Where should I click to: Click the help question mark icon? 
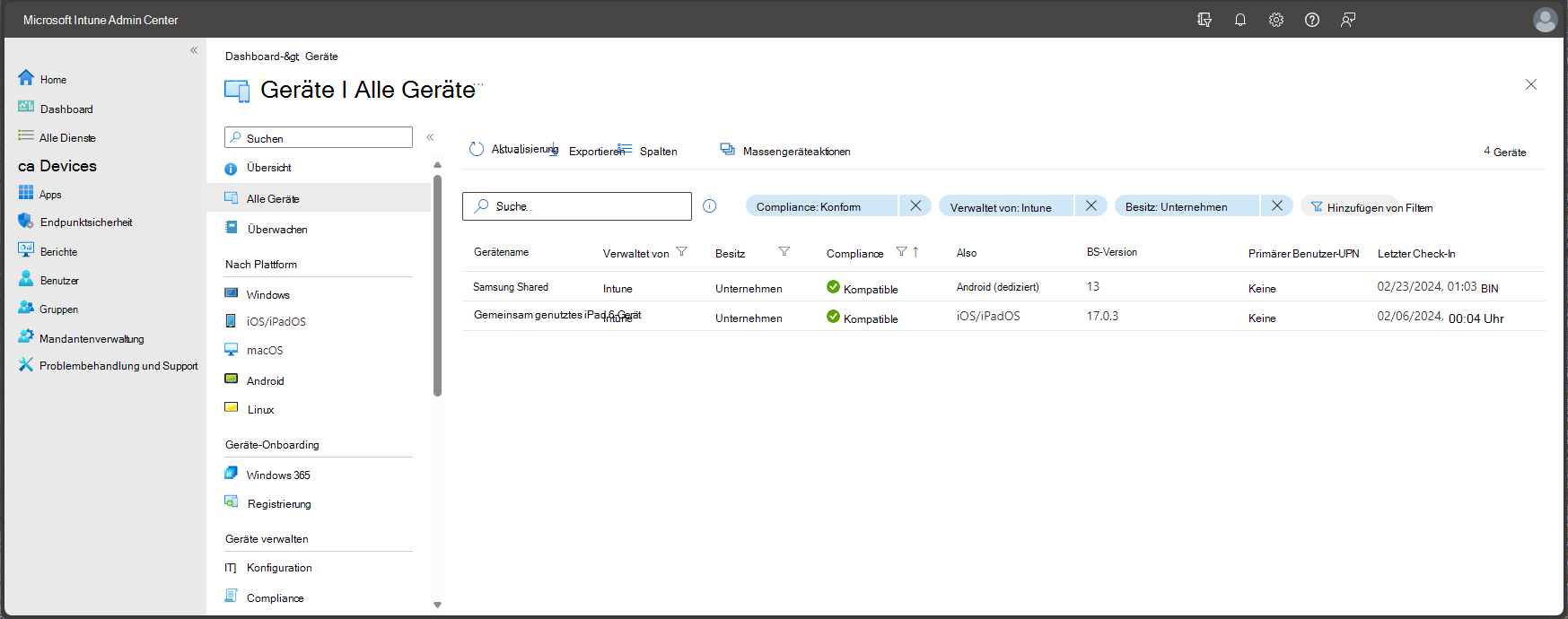tap(1311, 20)
